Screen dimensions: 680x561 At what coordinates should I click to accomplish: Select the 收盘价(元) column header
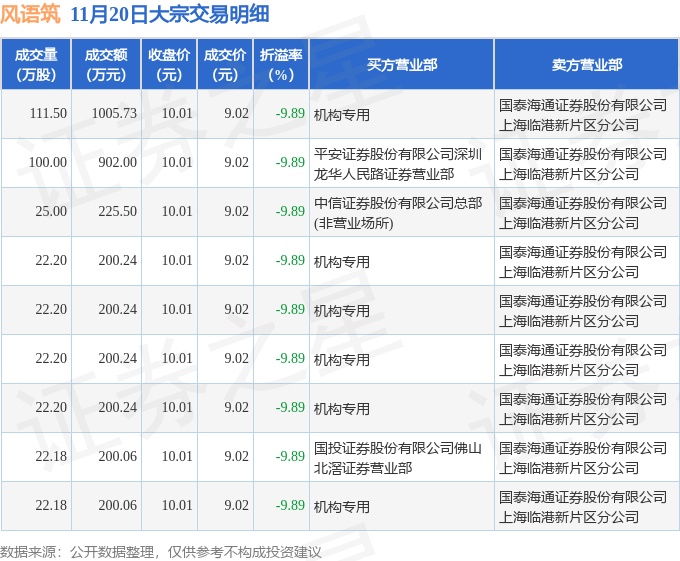(x=169, y=65)
